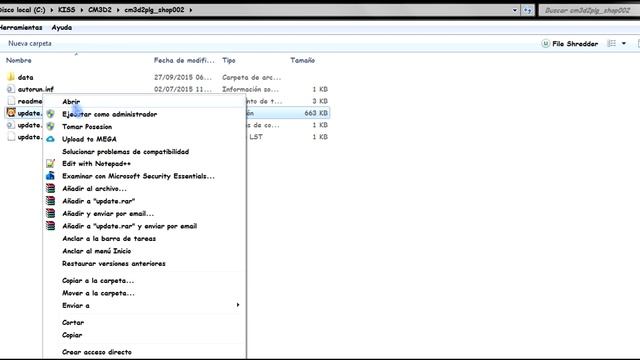Expand the arrow after cm3d2plg_shop002 in path

tap(191, 10)
